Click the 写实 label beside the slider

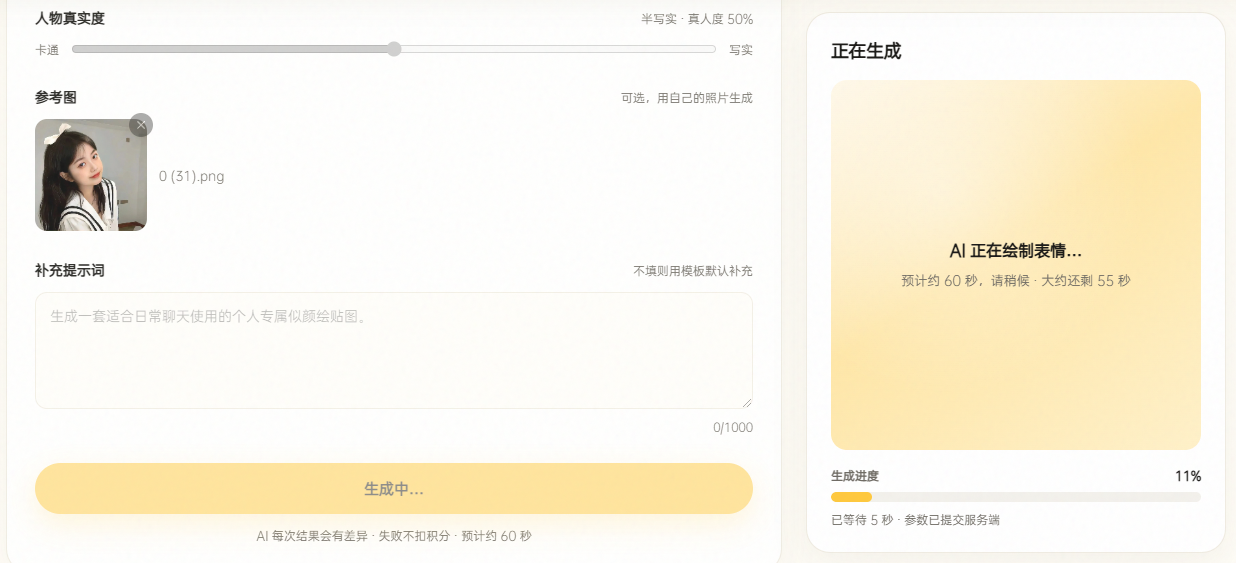[741, 50]
